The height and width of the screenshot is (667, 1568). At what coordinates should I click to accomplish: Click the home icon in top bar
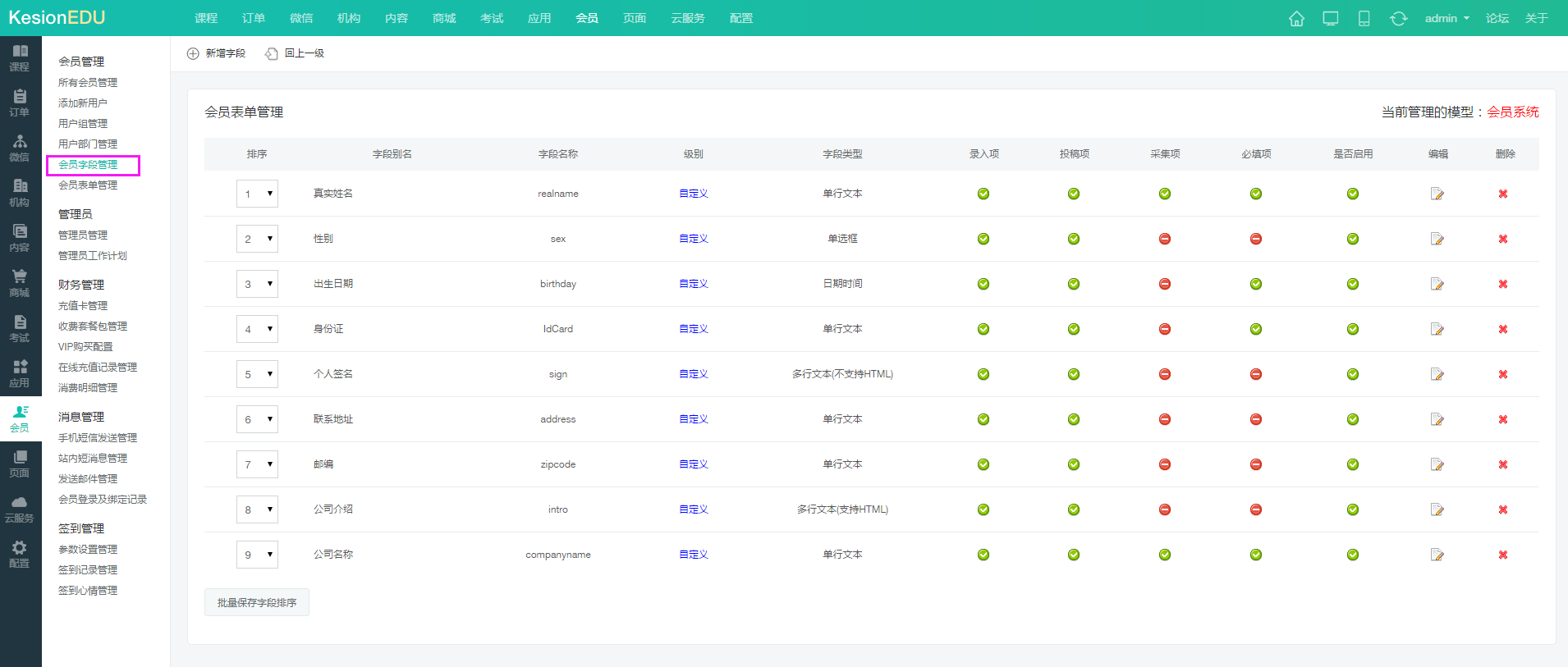(1296, 18)
